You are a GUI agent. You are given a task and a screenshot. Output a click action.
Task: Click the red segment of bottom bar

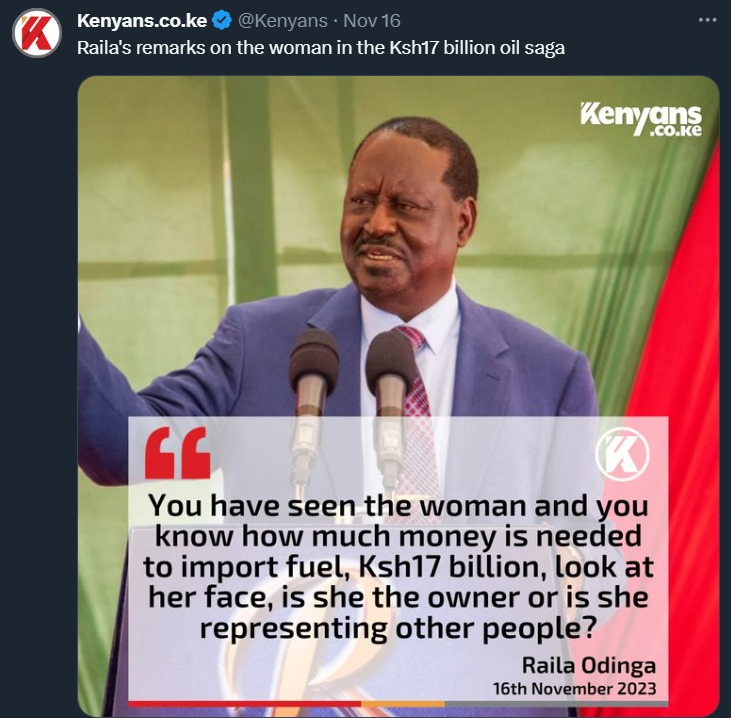245,704
